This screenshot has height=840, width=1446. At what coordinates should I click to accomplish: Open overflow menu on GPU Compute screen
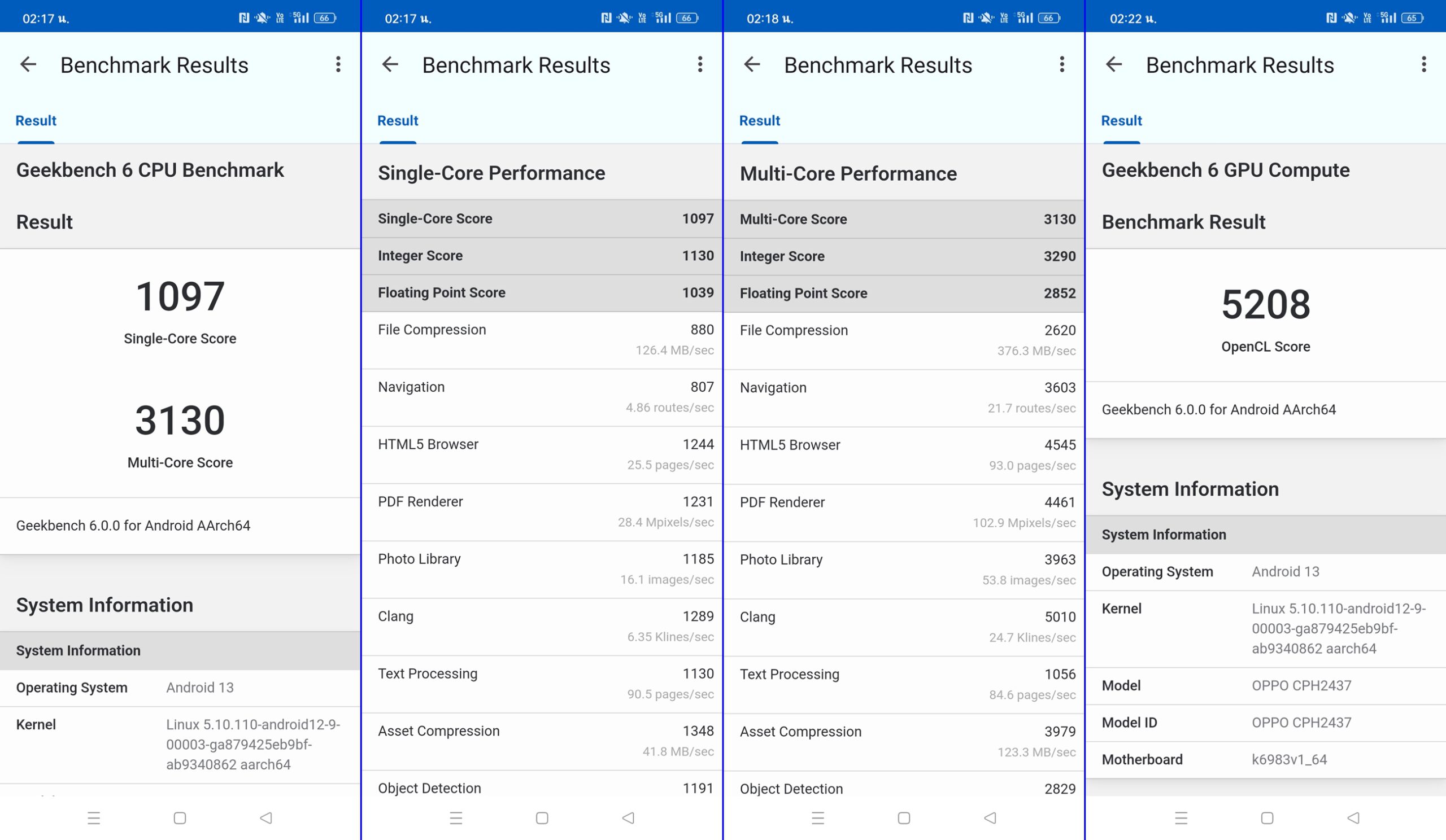[x=1423, y=64]
